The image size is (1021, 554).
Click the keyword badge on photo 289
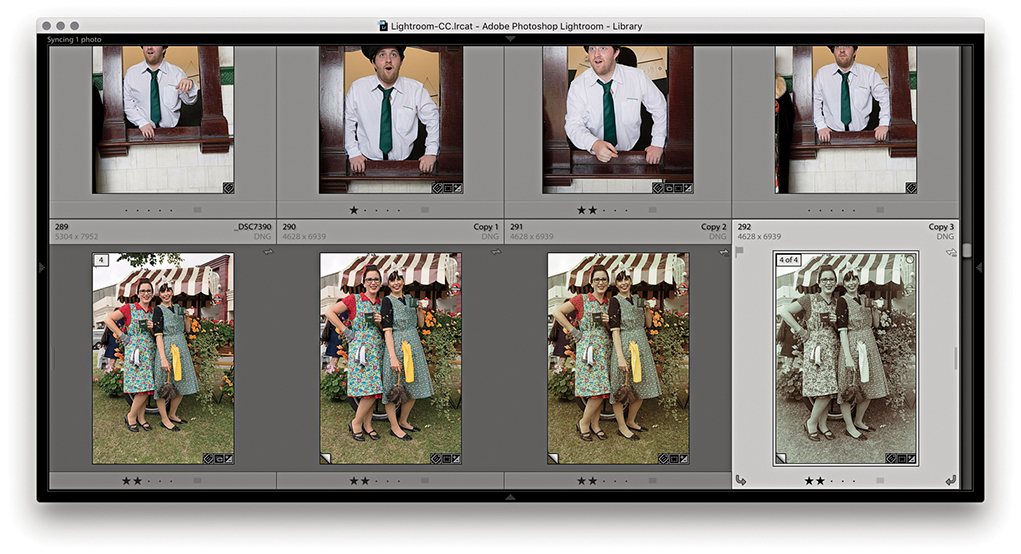[209, 458]
